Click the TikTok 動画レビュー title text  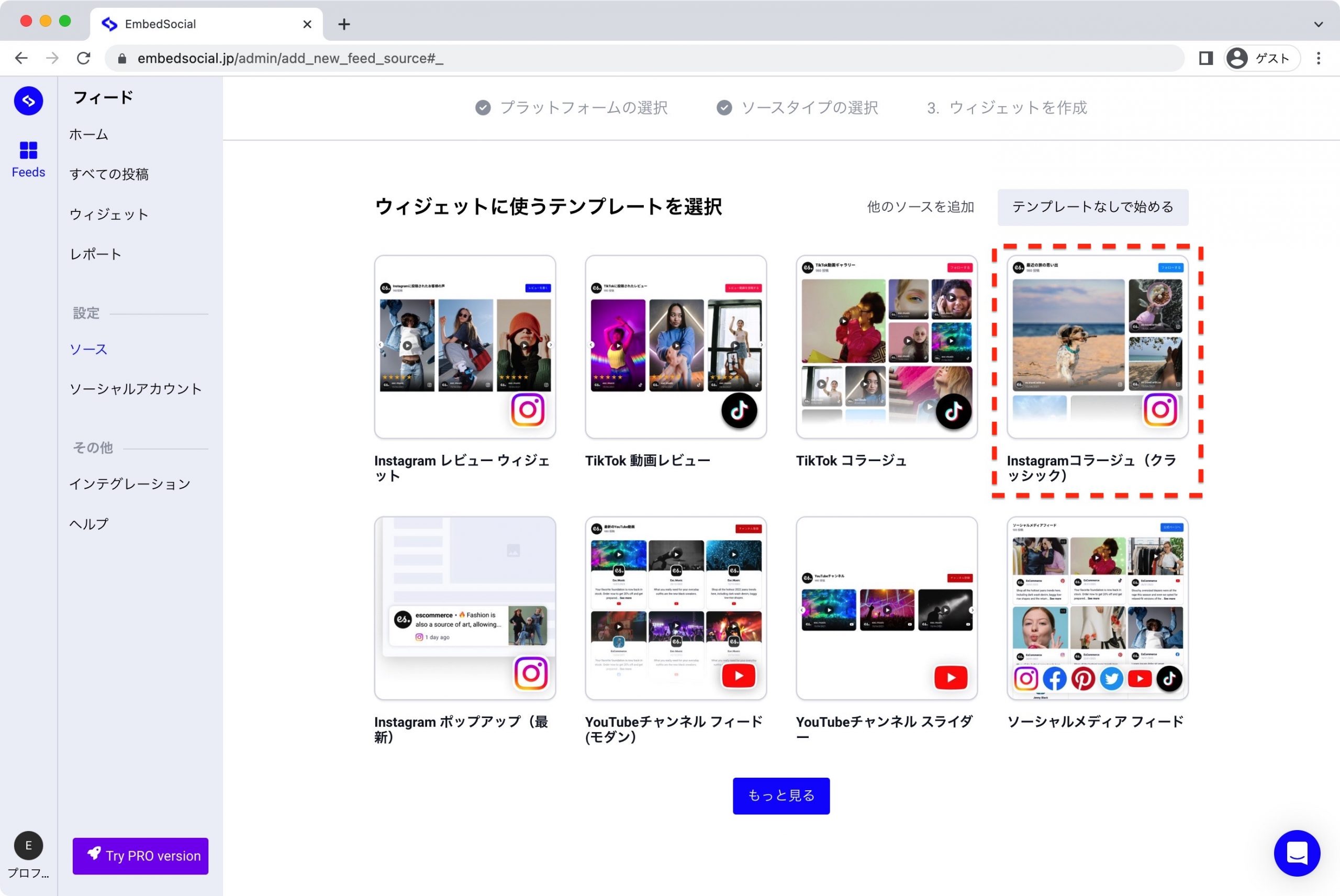coord(647,461)
